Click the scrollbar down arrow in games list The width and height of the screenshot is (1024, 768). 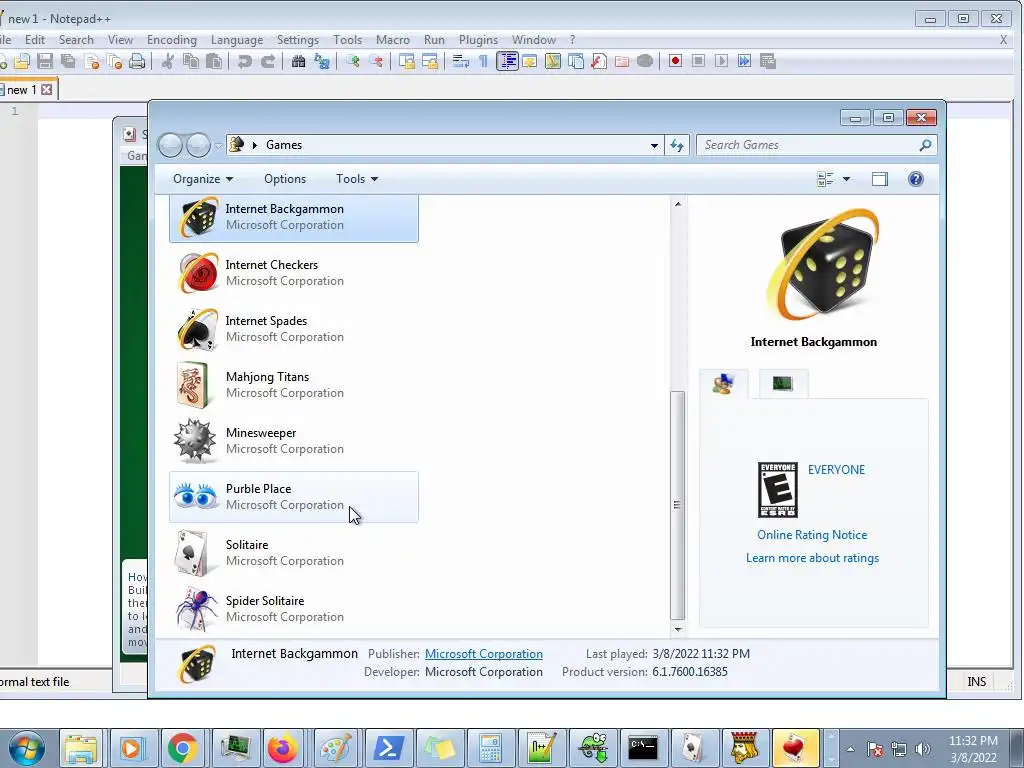678,630
